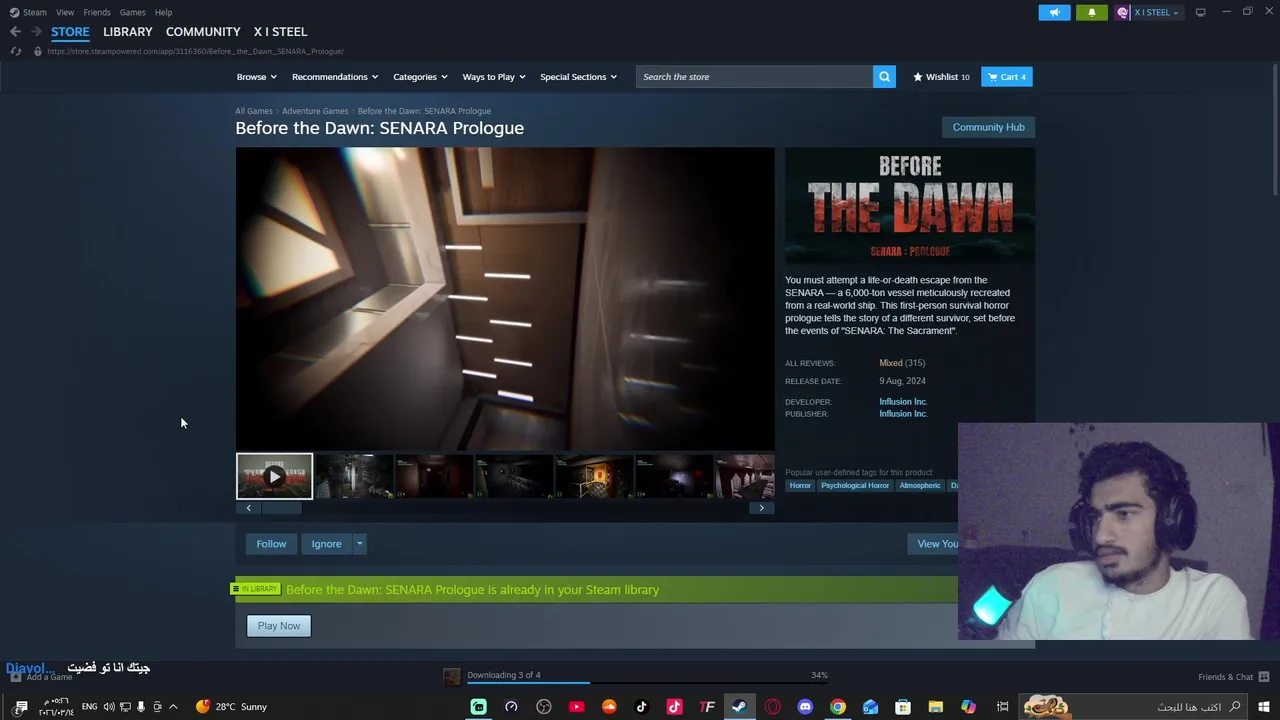Open File Explorer in the taskbar
This screenshot has width=1280, height=720.
pos(935,707)
